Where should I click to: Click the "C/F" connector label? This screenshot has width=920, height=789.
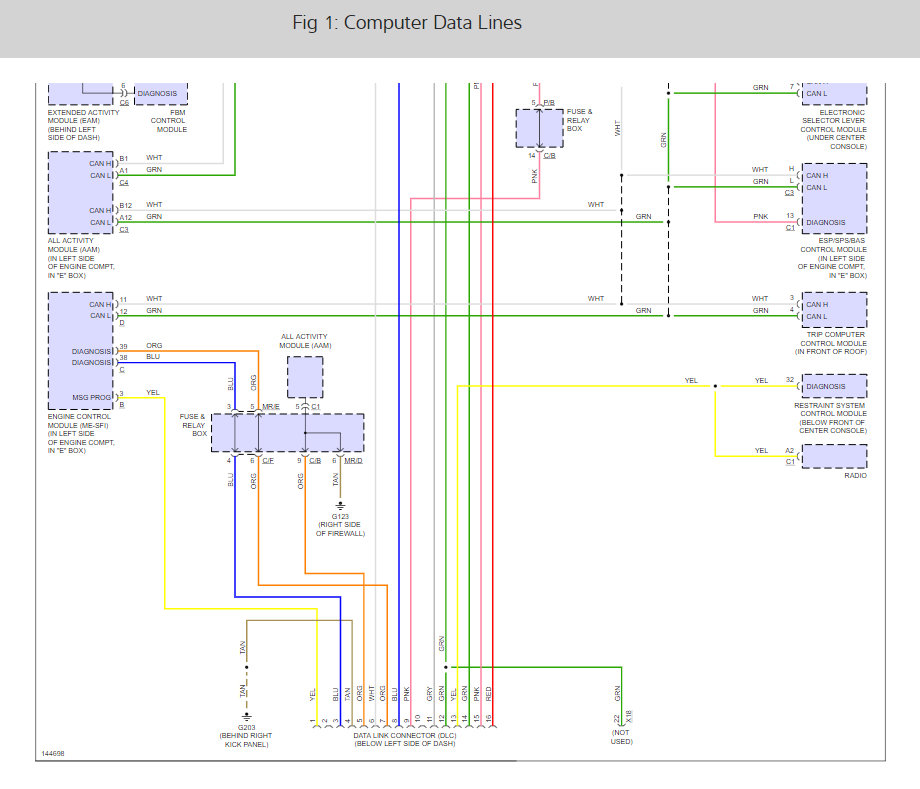268,460
